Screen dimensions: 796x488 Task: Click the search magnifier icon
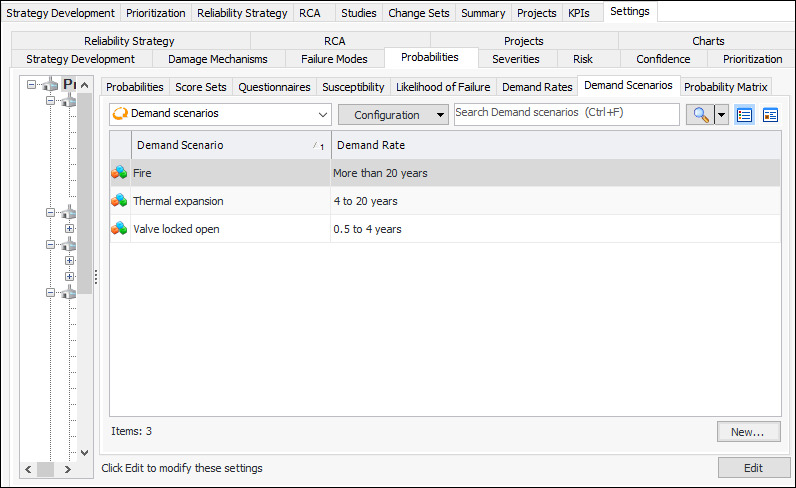click(x=699, y=114)
